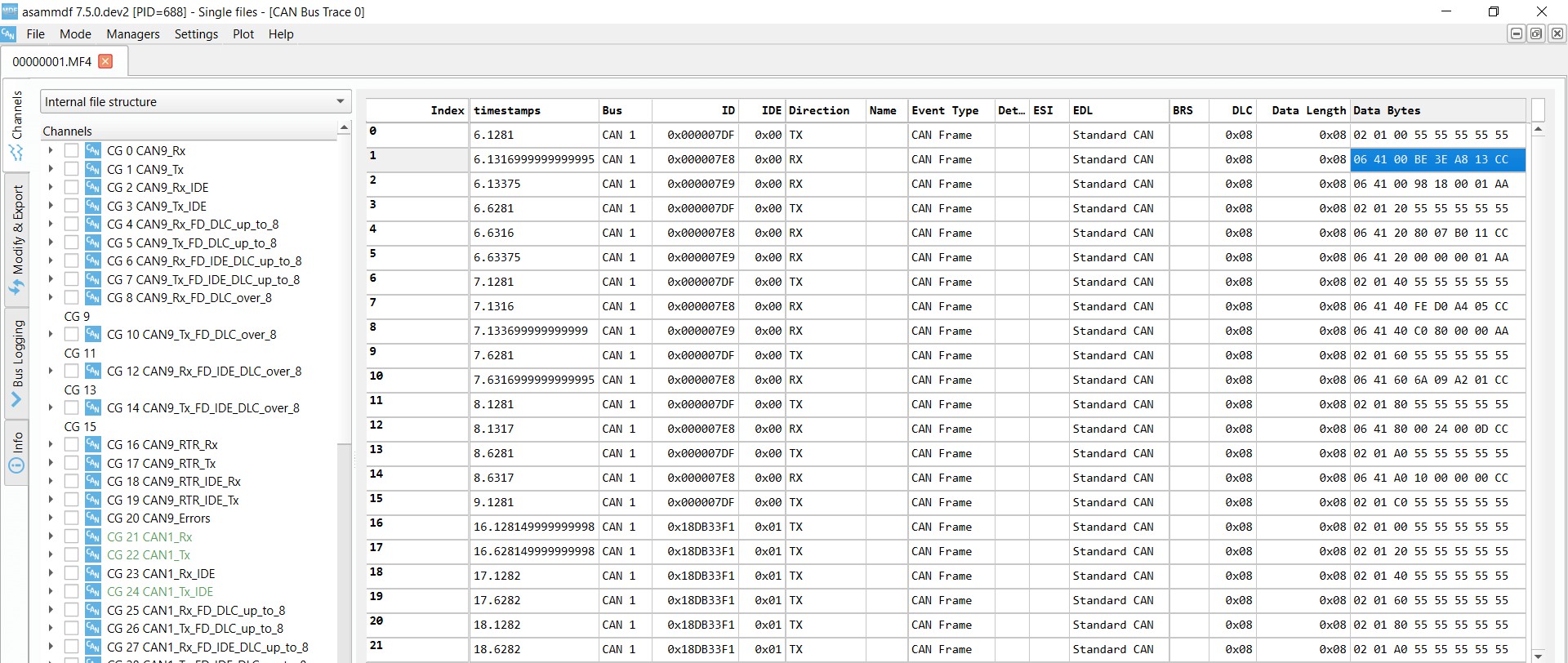The height and width of the screenshot is (663, 1568).
Task: Select highlighted data bytes cell 06 41 00 BE 3E A8 13 CC
Action: pos(1437,159)
